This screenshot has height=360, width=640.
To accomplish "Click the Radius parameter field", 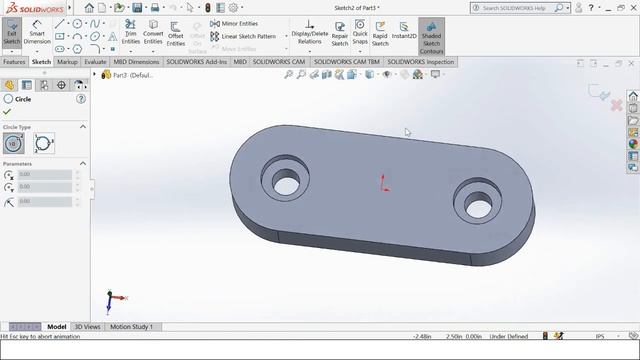I will tap(45, 201).
